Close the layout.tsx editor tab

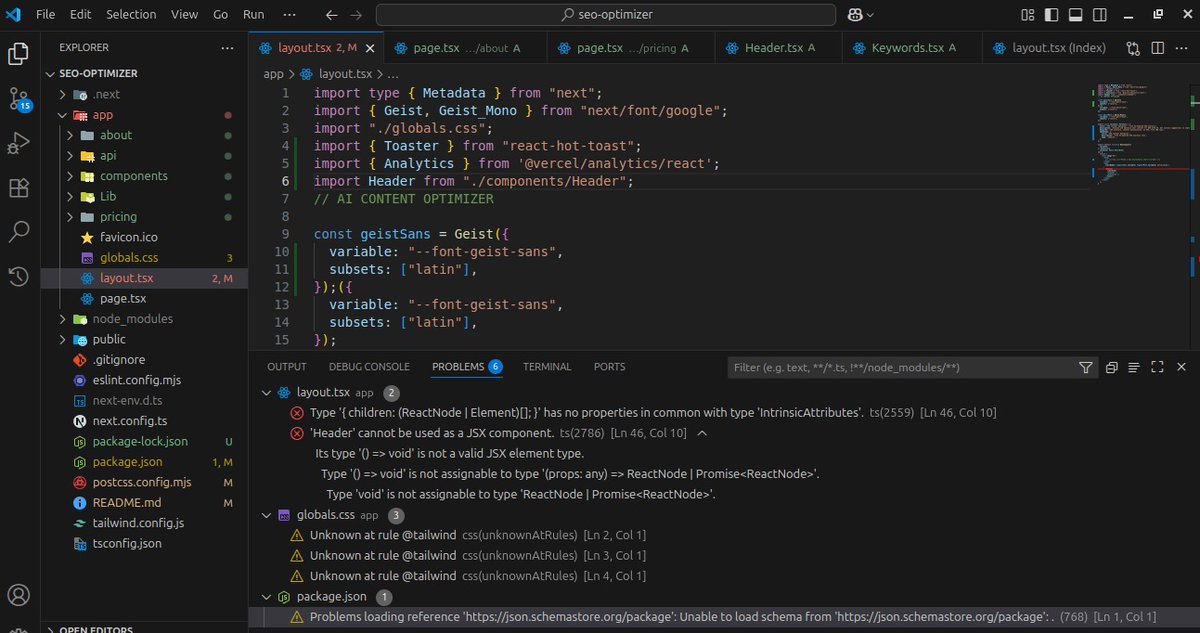[x=370, y=48]
